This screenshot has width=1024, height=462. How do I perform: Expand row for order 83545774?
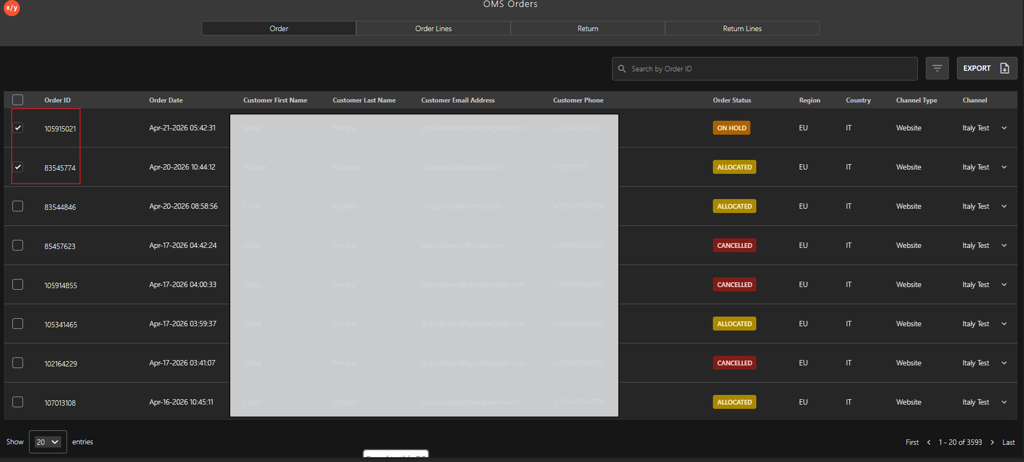(x=1004, y=167)
